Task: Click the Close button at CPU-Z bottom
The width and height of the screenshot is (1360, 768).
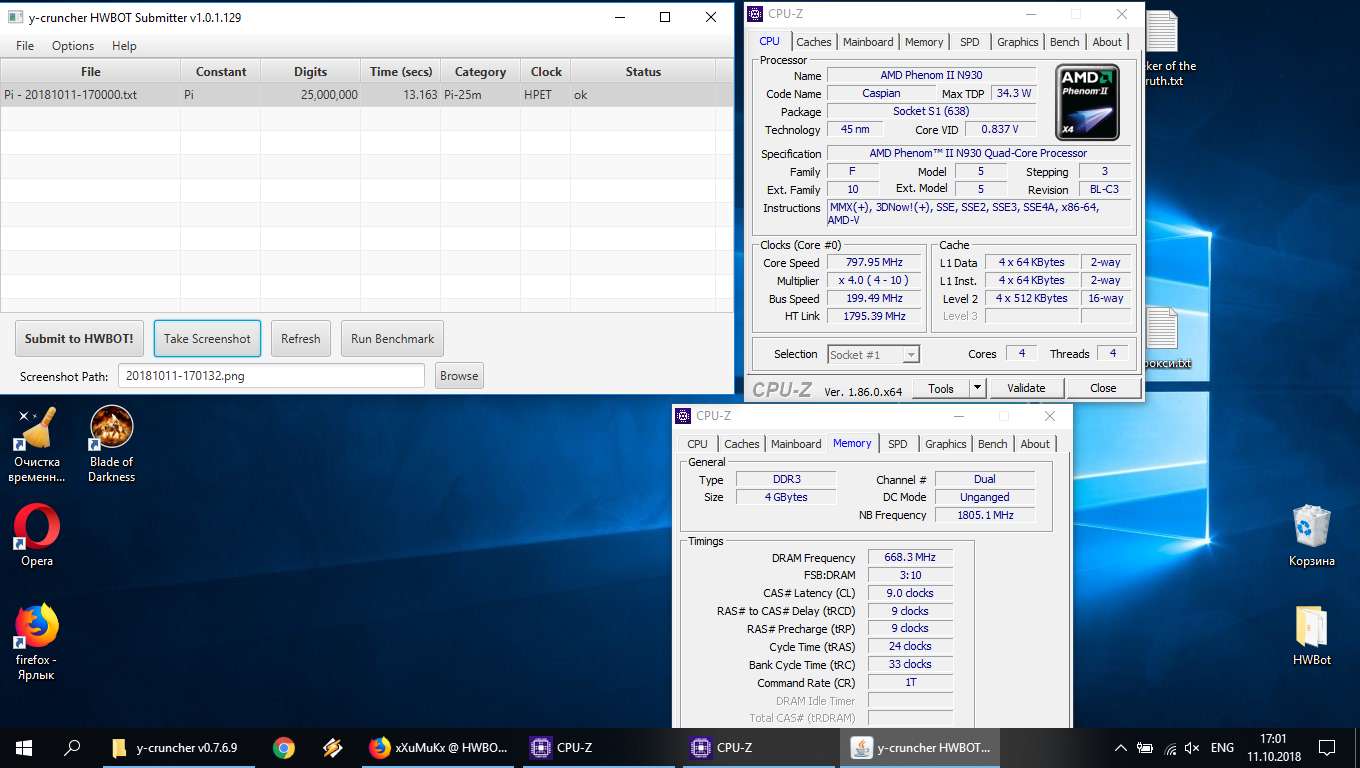Action: pyautogui.click(x=1103, y=389)
